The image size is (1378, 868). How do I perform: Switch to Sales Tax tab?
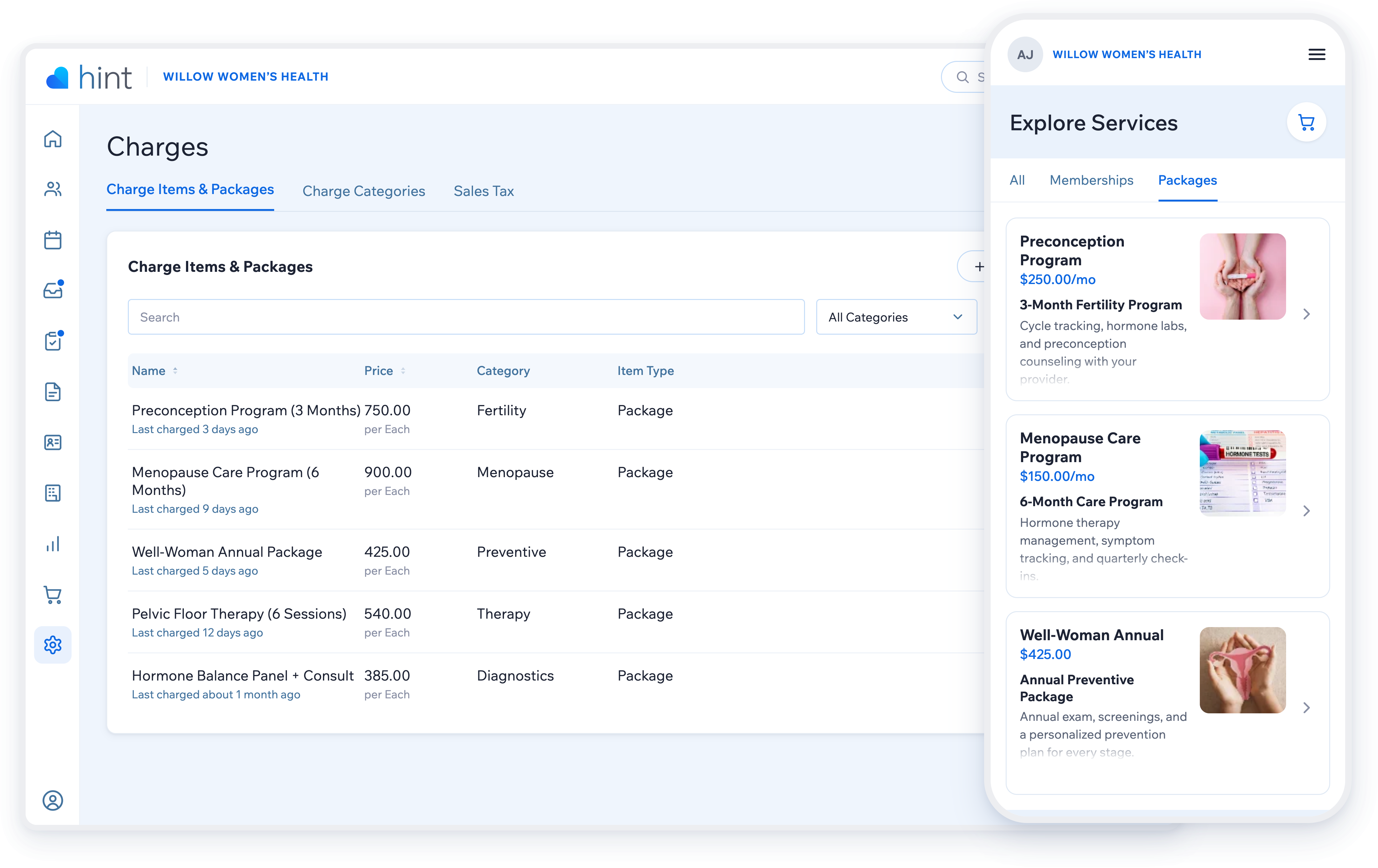484,191
